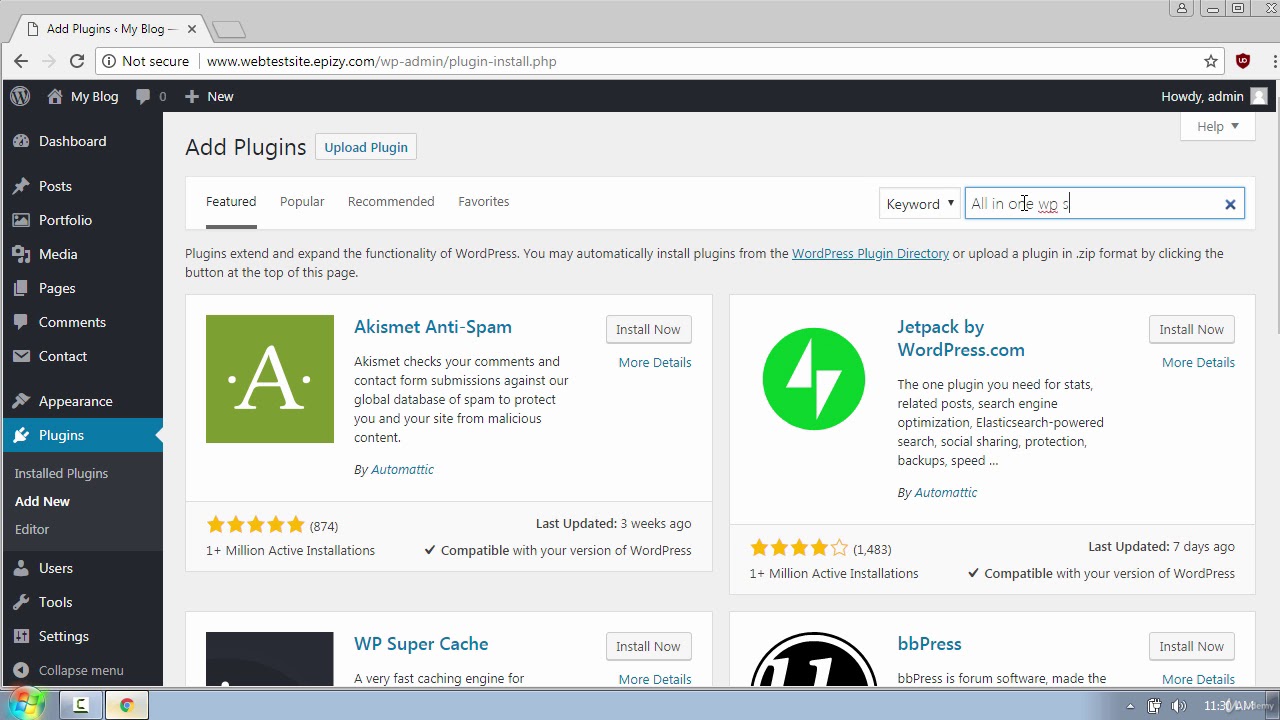Open Installed Plugins submenu
The image size is (1280, 720).
coord(61,473)
